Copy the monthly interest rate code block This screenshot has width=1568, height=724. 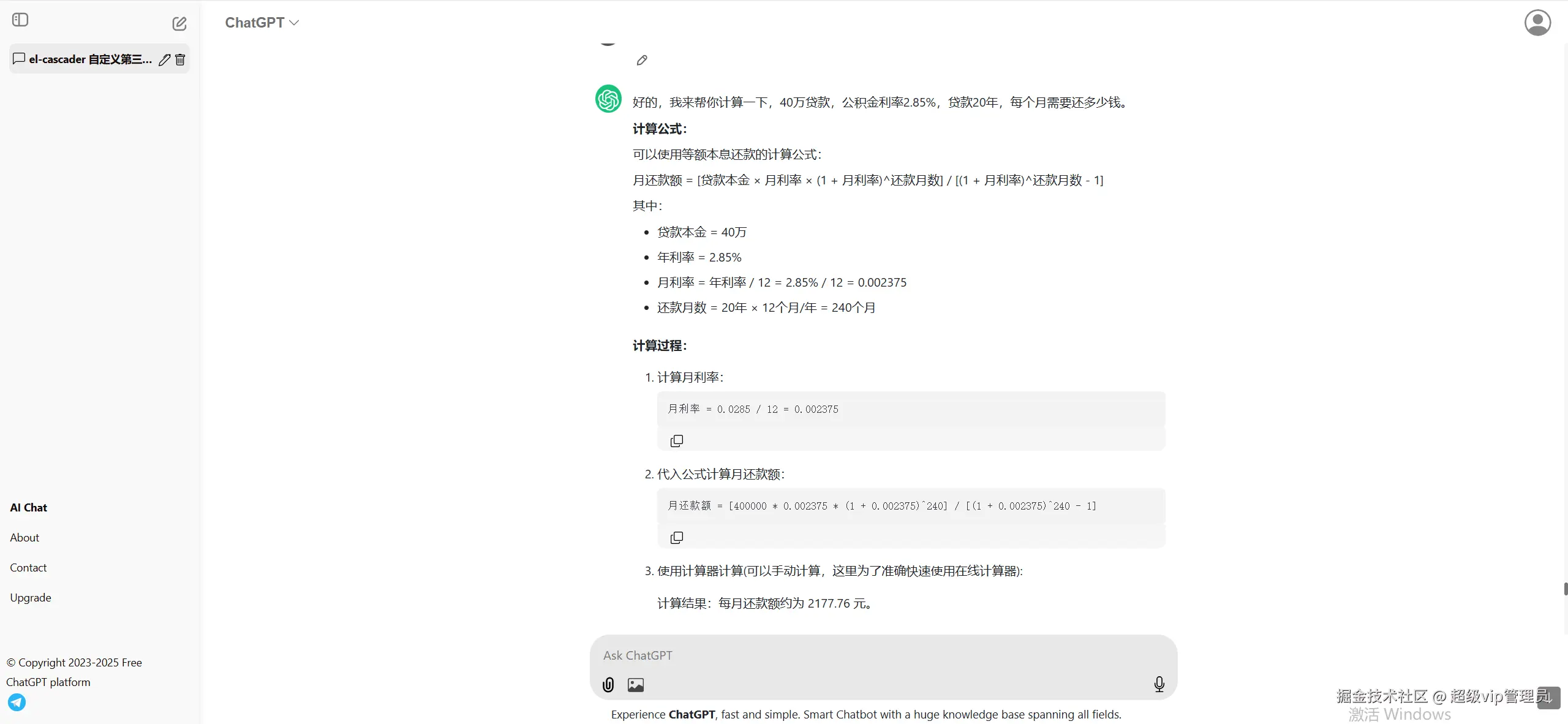[676, 441]
